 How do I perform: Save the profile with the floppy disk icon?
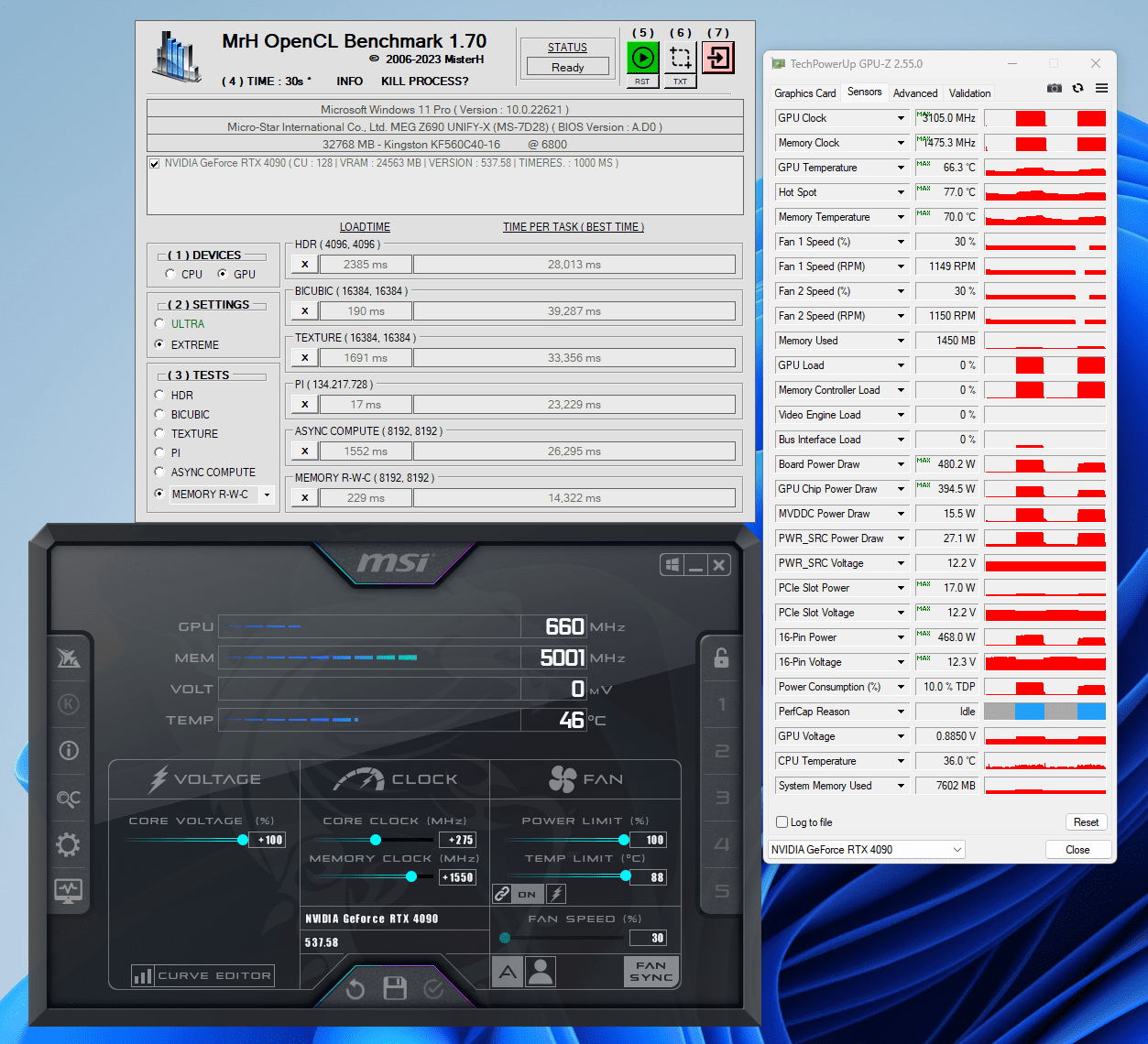(x=395, y=989)
